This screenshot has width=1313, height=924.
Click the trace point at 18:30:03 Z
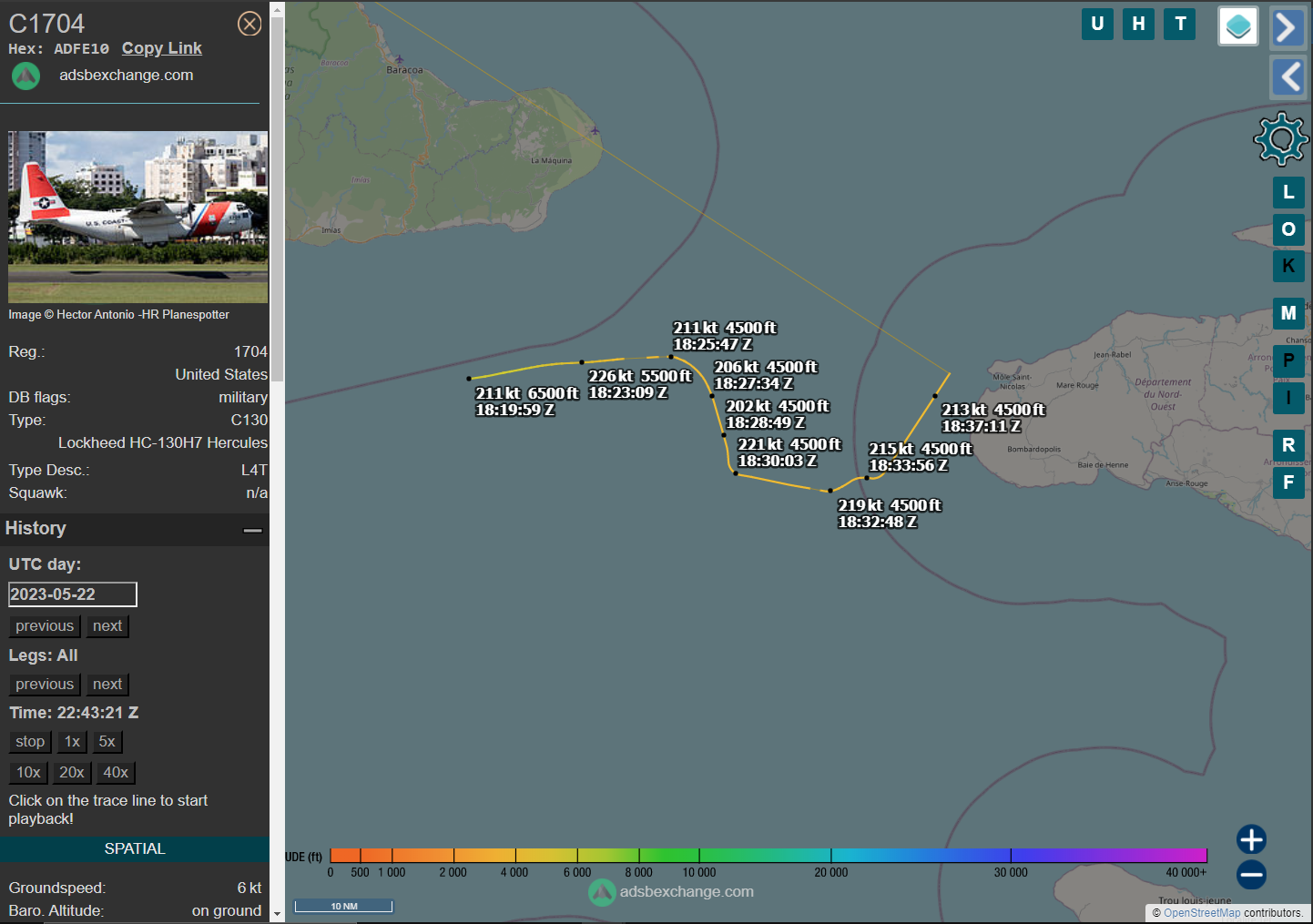tap(736, 473)
